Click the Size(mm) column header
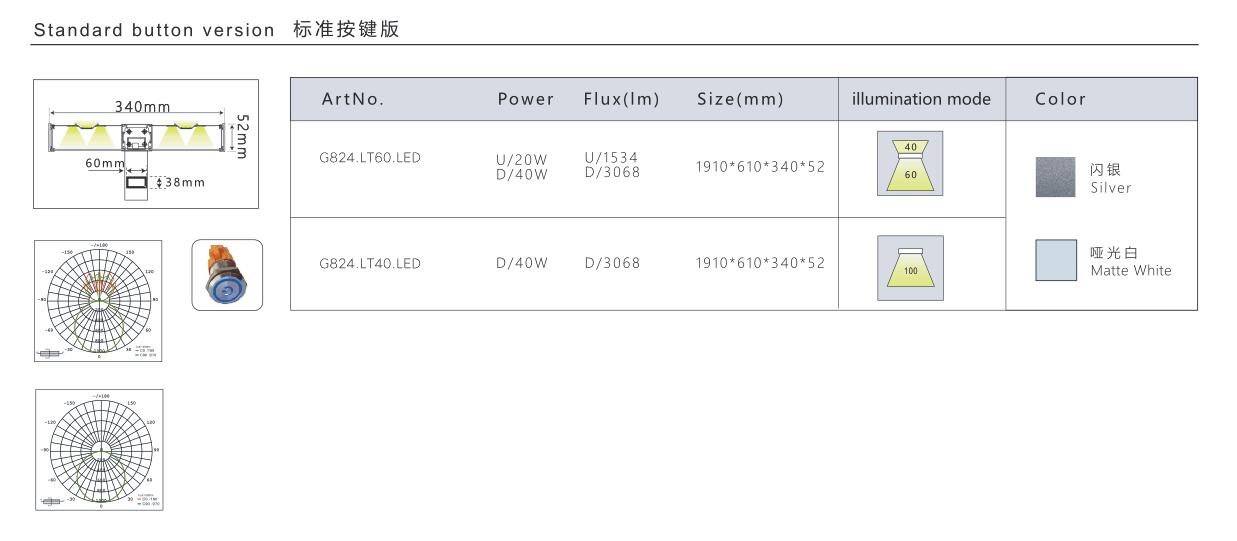The height and width of the screenshot is (541, 1237). pyautogui.click(x=740, y=99)
